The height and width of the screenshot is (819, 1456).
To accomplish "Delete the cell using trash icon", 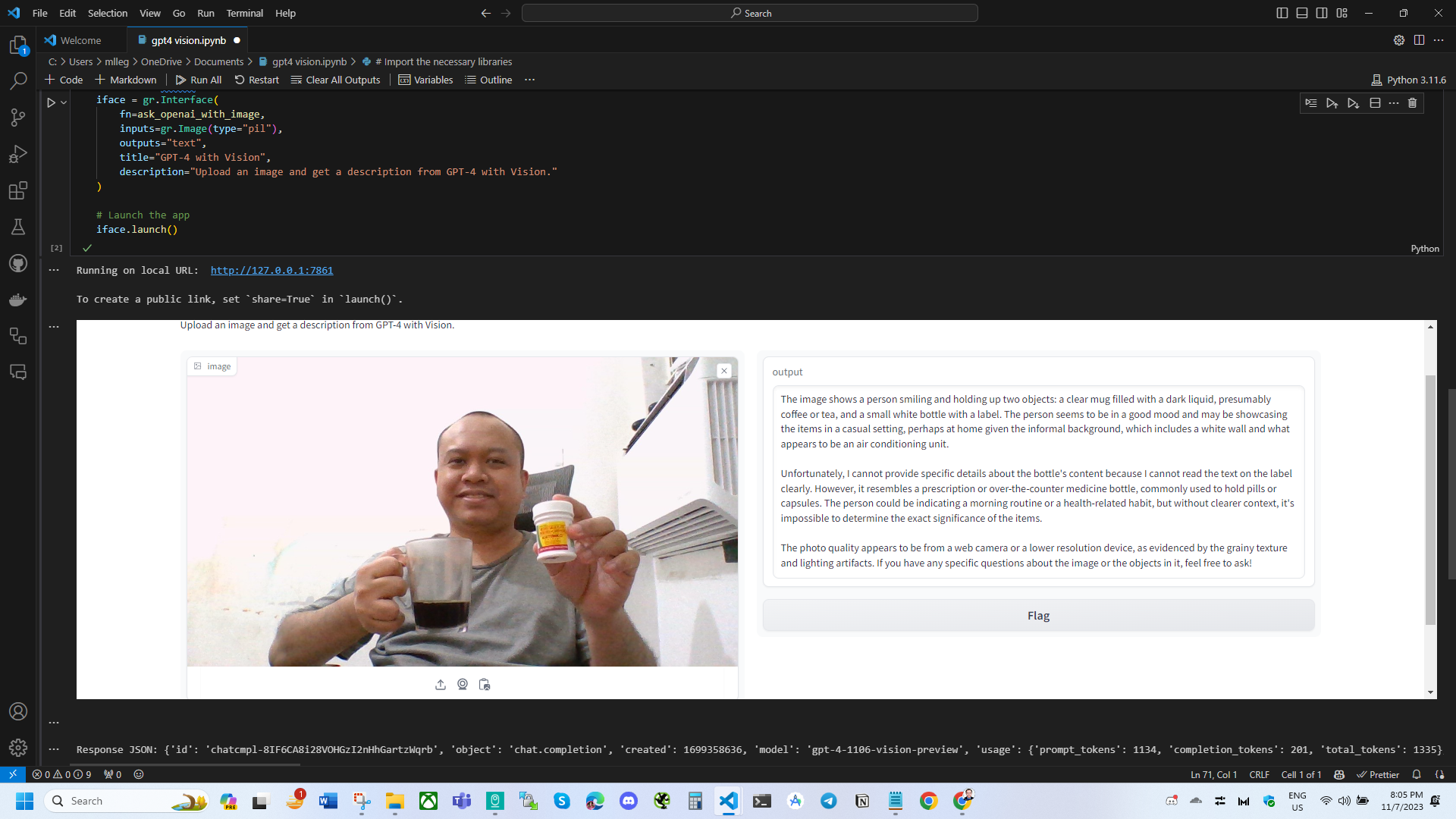I will (1412, 103).
